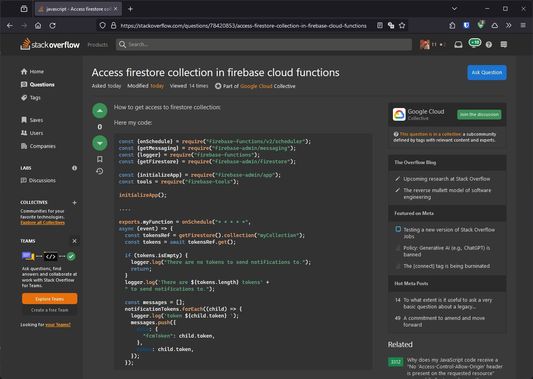Focus the Stack Overflow search box

264,45
